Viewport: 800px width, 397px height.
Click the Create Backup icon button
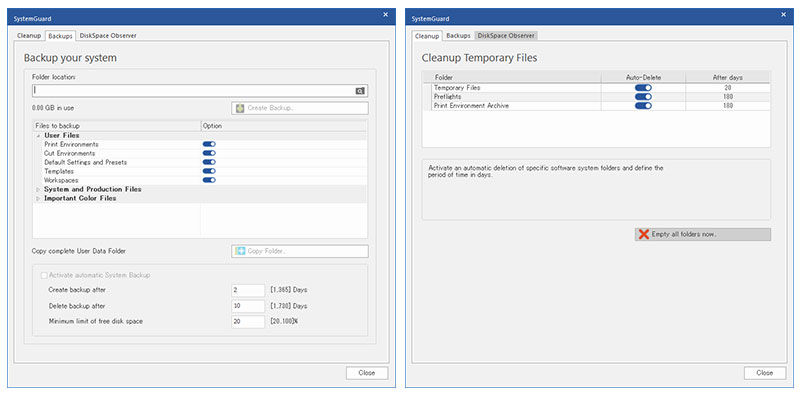(x=240, y=108)
